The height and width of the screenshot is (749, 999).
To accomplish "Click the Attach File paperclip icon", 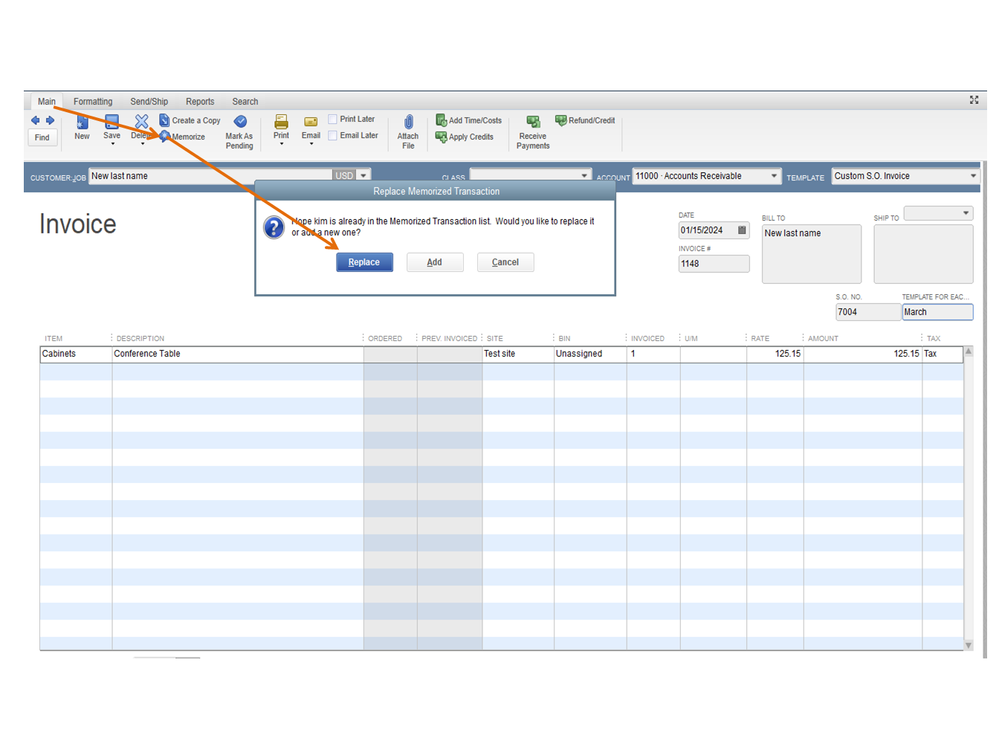I will 408,122.
